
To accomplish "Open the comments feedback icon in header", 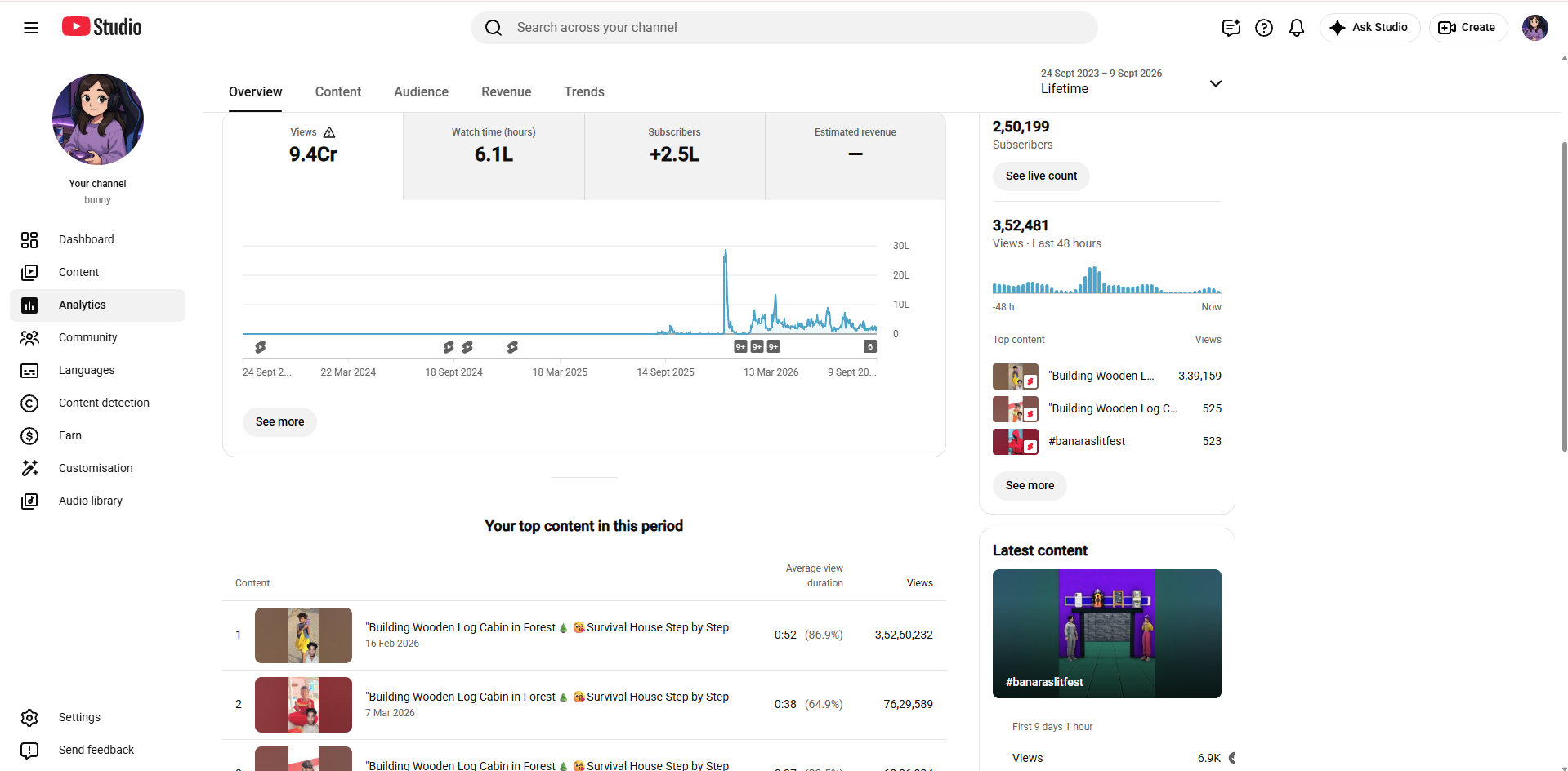I will pyautogui.click(x=1231, y=28).
